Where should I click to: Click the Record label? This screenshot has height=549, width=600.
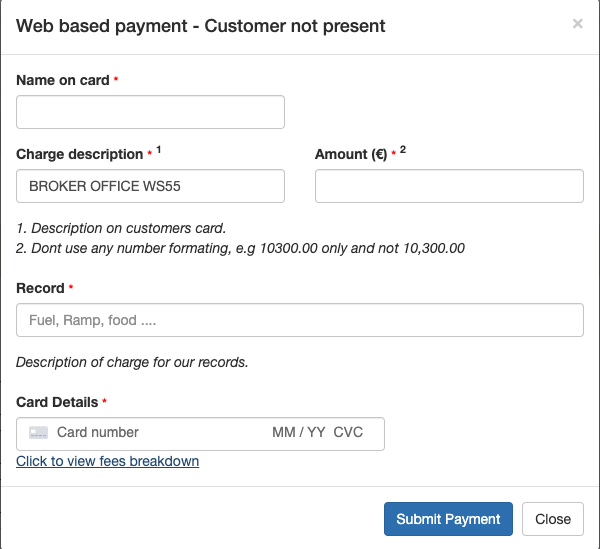(40, 288)
